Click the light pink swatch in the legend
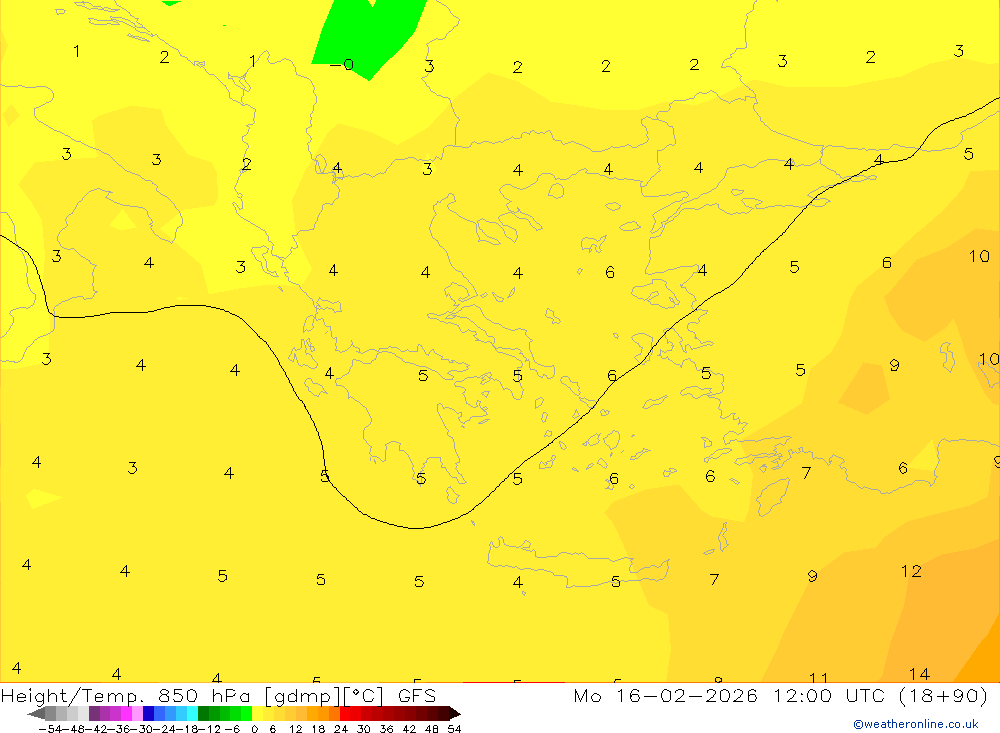 [x=137, y=714]
